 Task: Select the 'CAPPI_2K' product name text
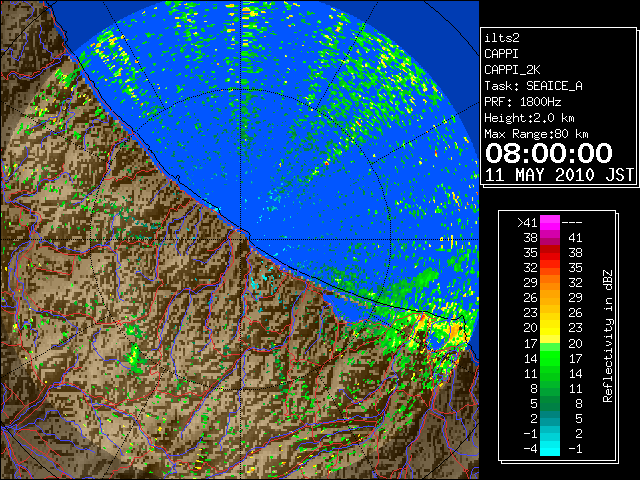point(512,70)
